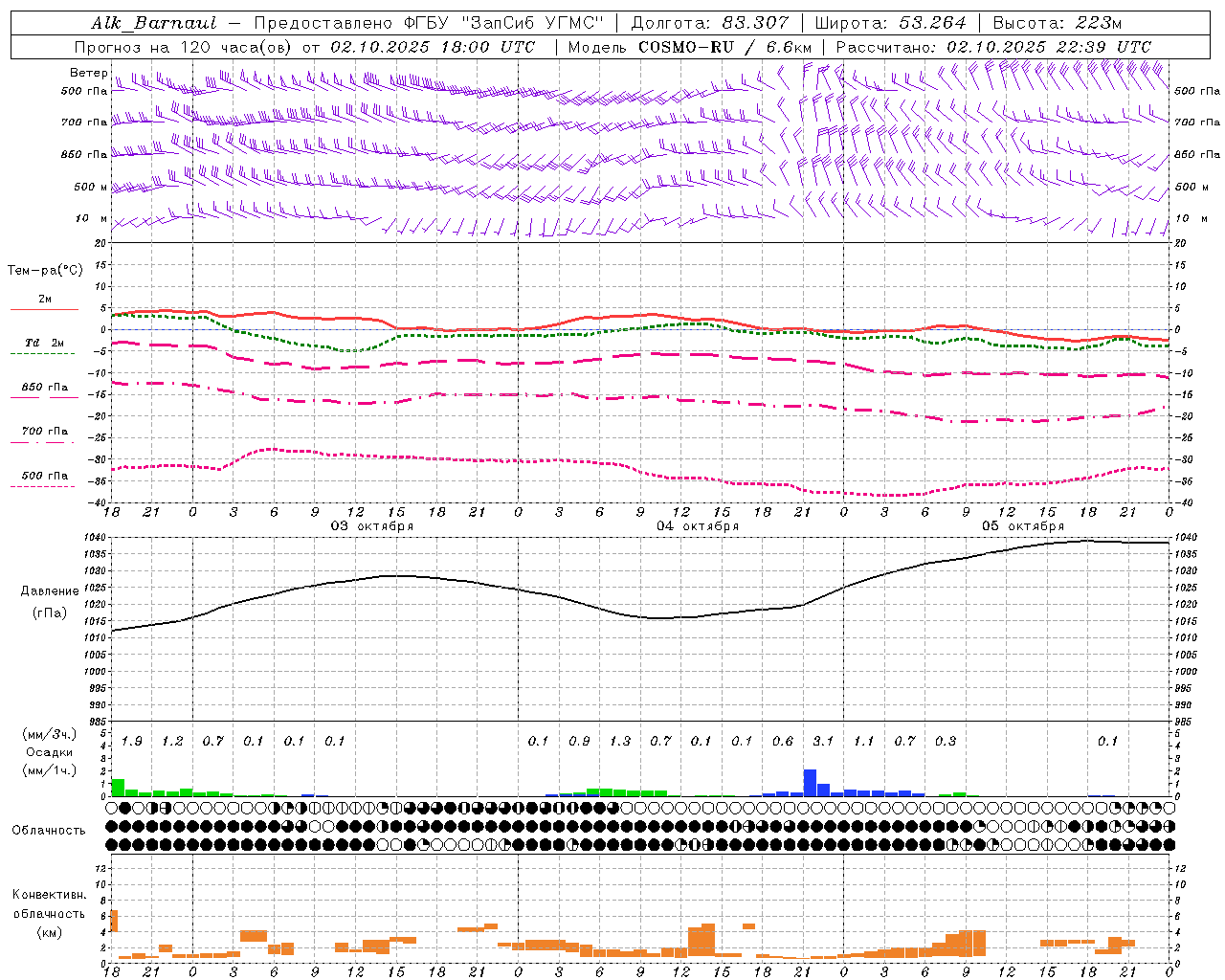Click the green dotted line sample under 'Td 2м'
This screenshot has width=1225, height=980.
pyautogui.click(x=42, y=353)
